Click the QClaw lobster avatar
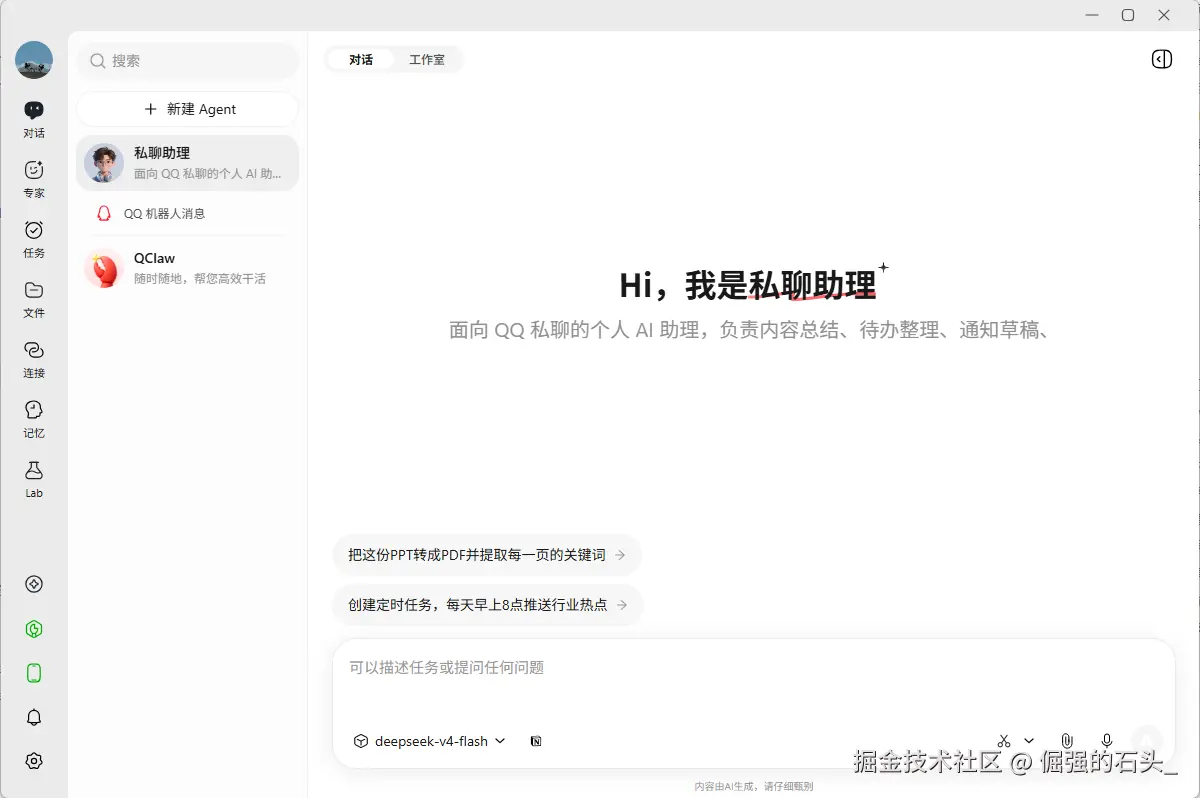Image resolution: width=1200 pixels, height=798 pixels. tap(104, 268)
